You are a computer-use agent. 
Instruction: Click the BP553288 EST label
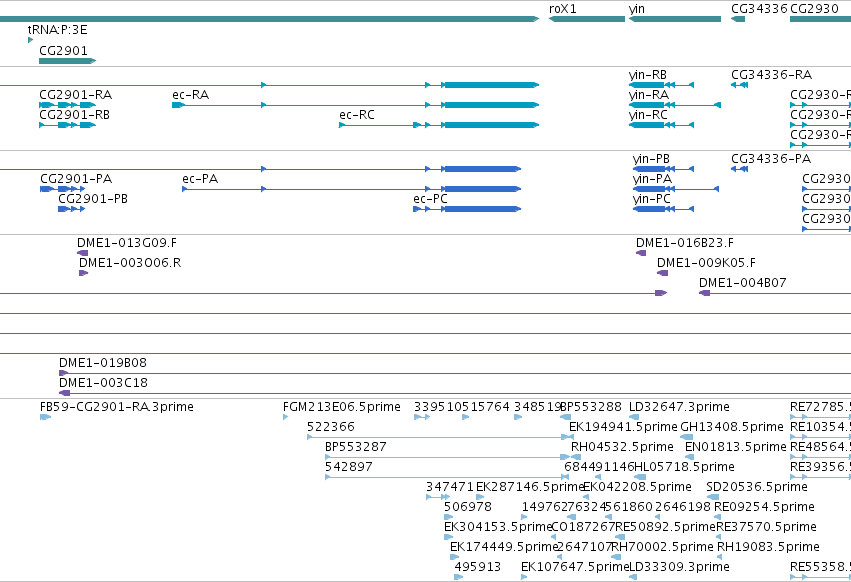tap(590, 407)
